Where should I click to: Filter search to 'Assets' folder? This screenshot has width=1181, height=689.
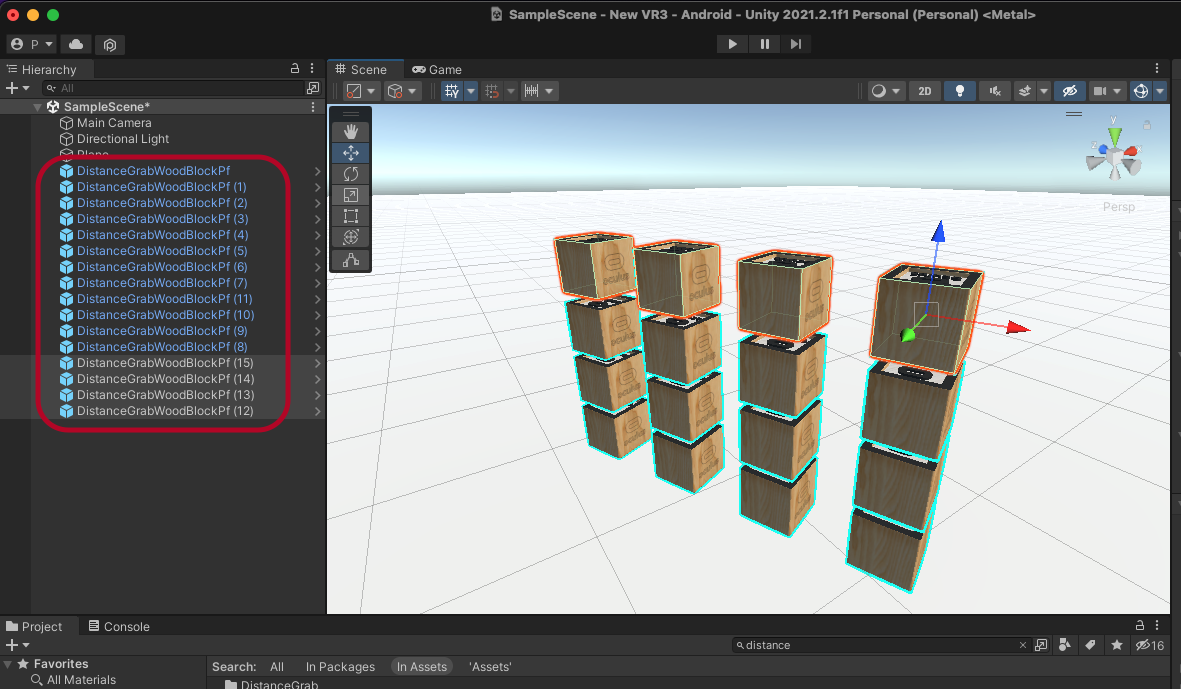(490, 666)
